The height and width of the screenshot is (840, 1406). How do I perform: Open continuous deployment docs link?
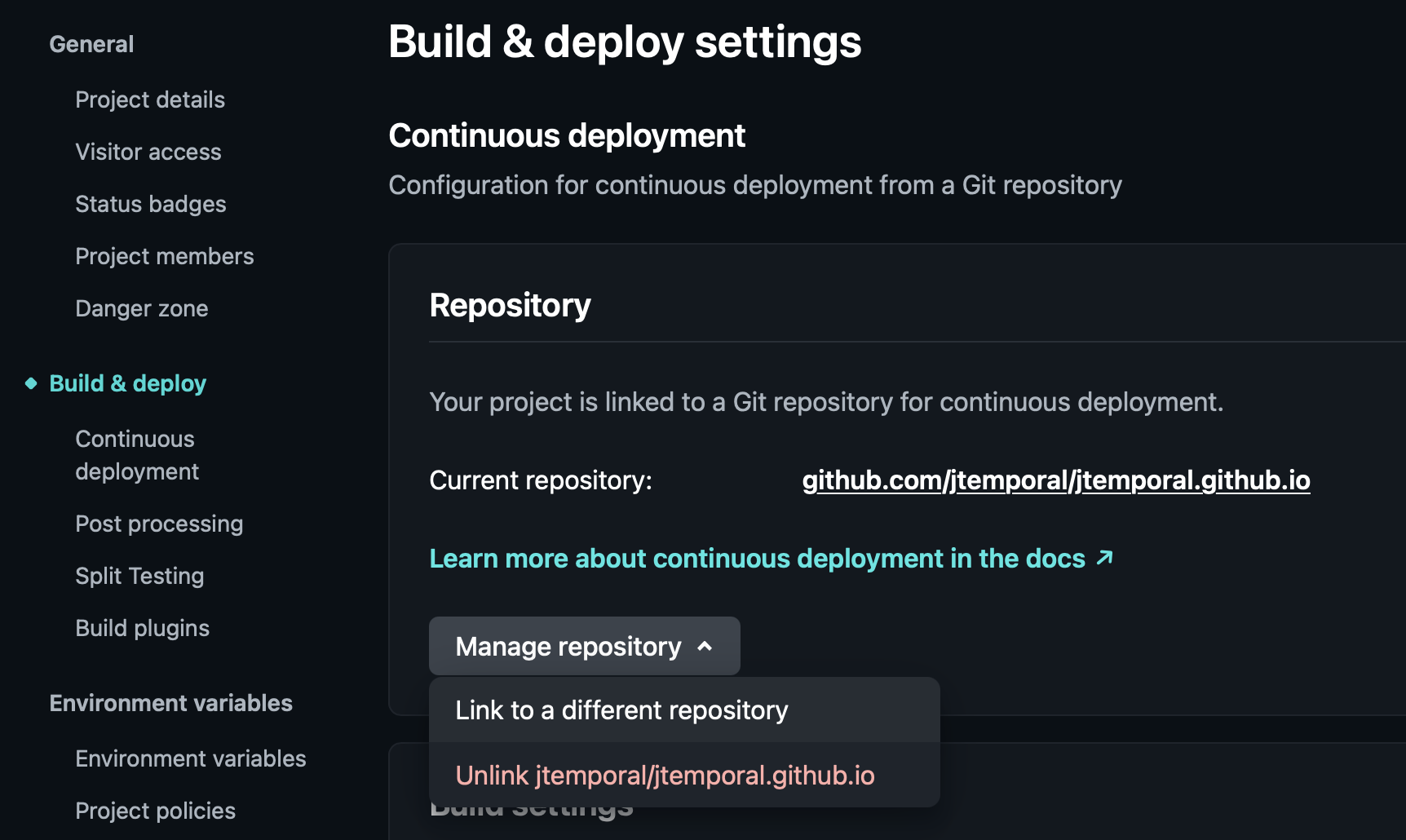772,559
